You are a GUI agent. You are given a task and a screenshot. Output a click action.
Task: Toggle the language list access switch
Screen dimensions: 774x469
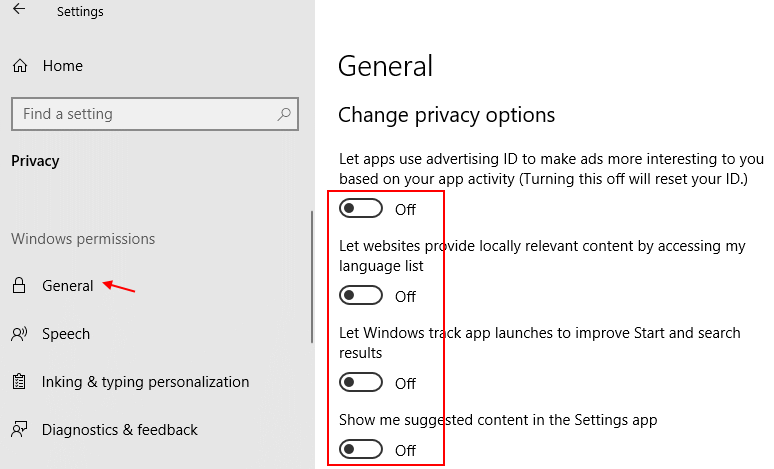(361, 296)
